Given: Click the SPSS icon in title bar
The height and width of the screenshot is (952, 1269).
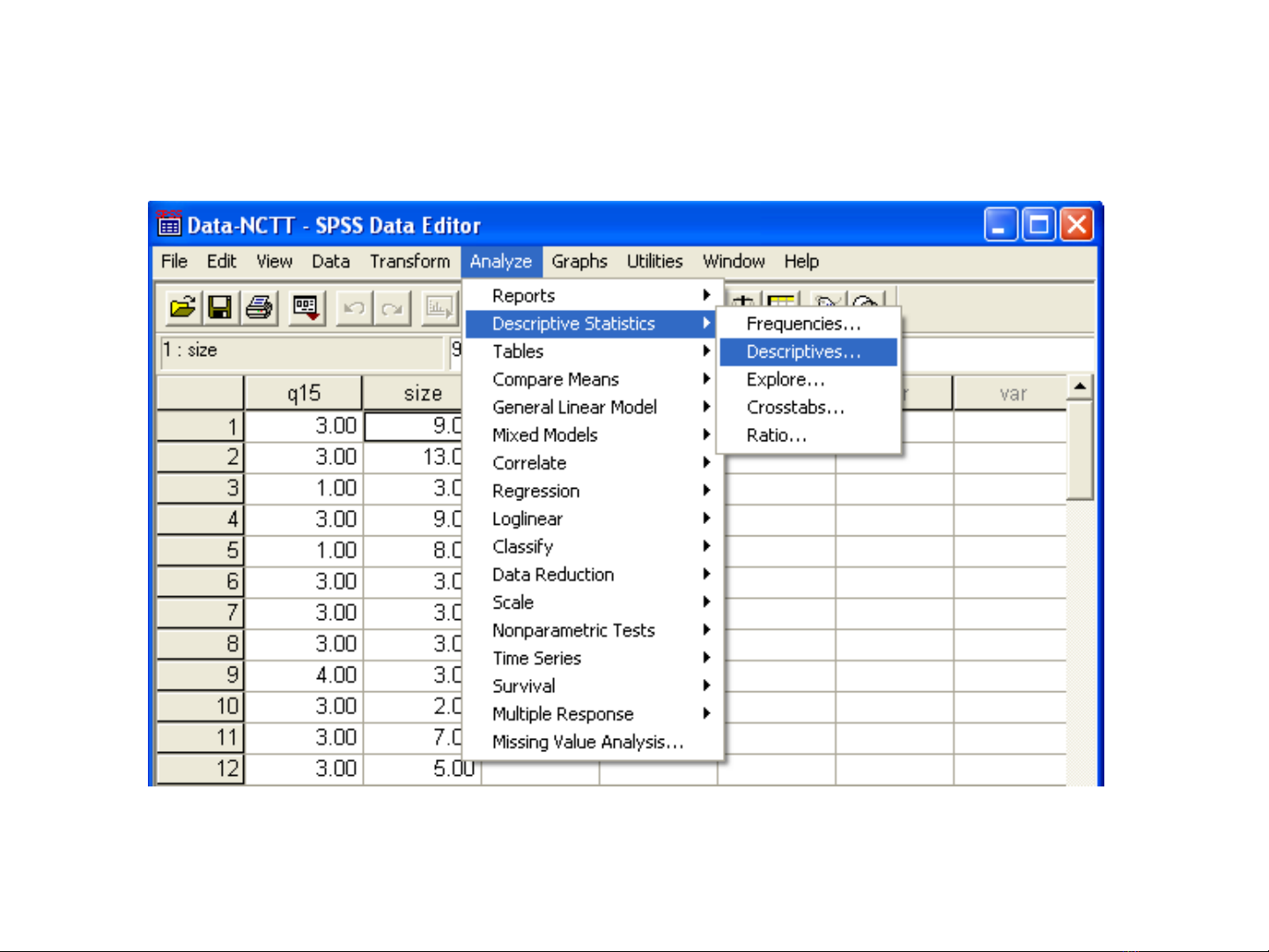Looking at the screenshot, I should tap(169, 225).
